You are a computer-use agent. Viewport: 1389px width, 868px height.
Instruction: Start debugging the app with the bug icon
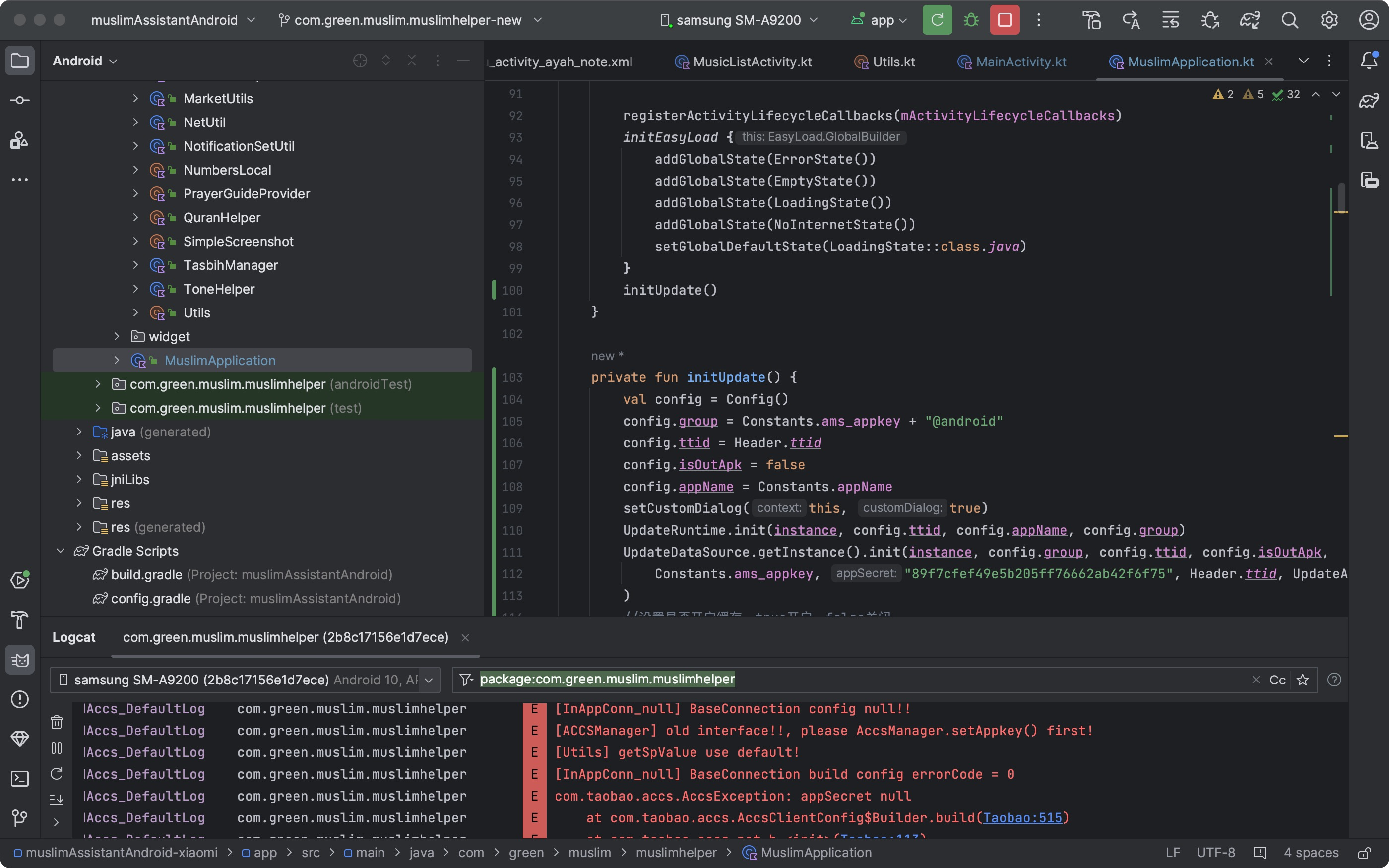[x=971, y=20]
